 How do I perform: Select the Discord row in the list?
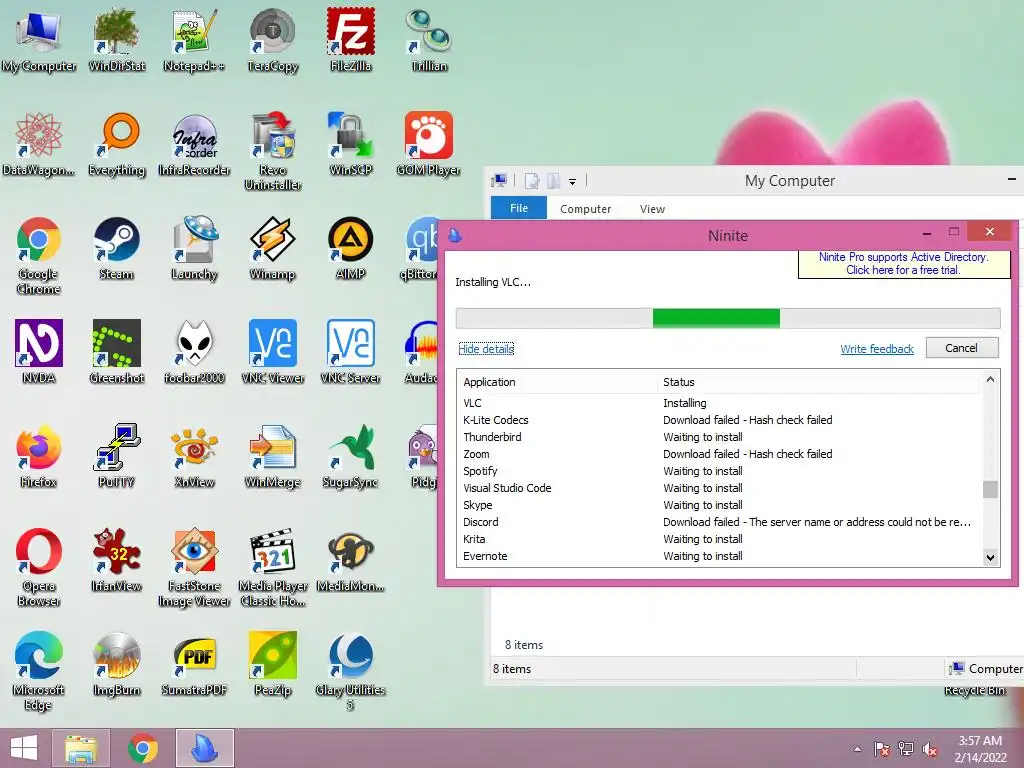click(x=720, y=522)
